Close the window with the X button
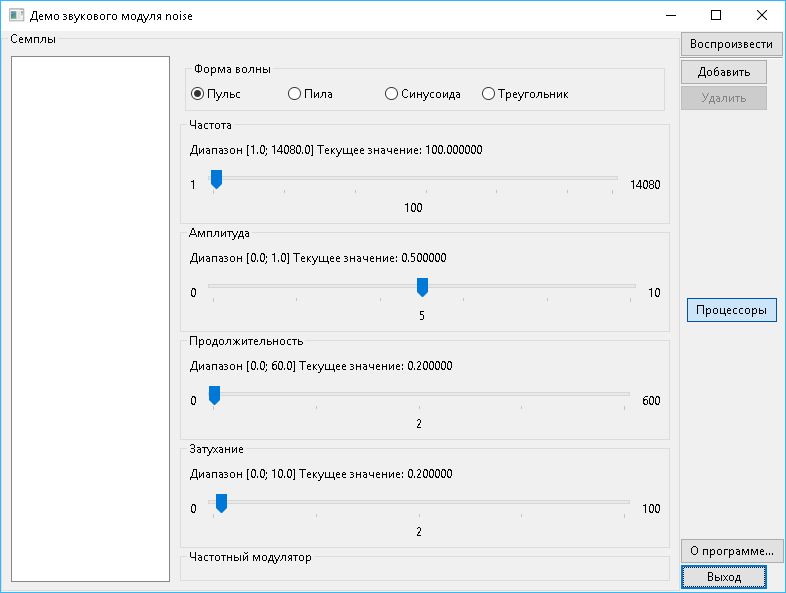 click(762, 15)
